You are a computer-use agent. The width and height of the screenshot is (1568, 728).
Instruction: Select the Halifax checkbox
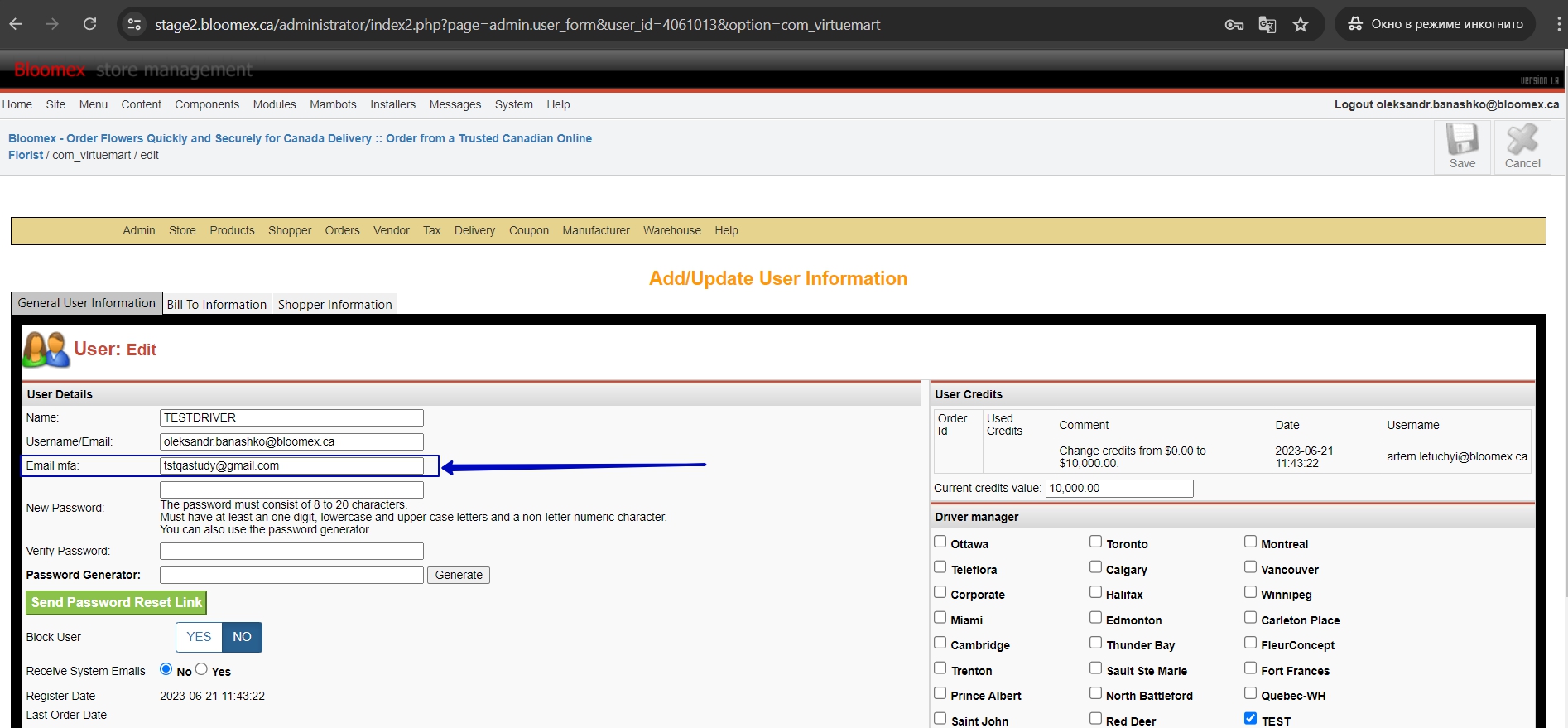[x=1095, y=592]
